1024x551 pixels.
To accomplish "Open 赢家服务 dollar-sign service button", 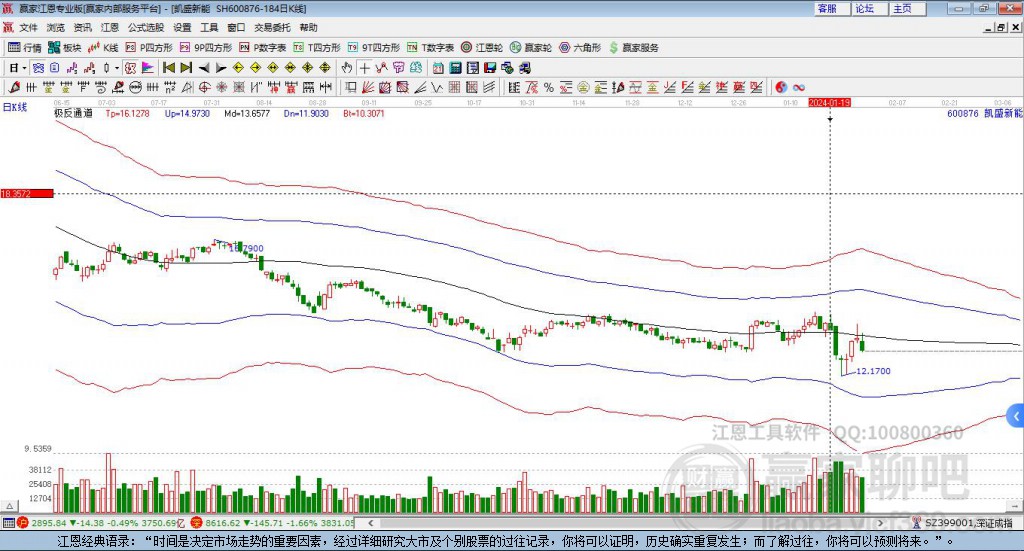I will [634, 48].
